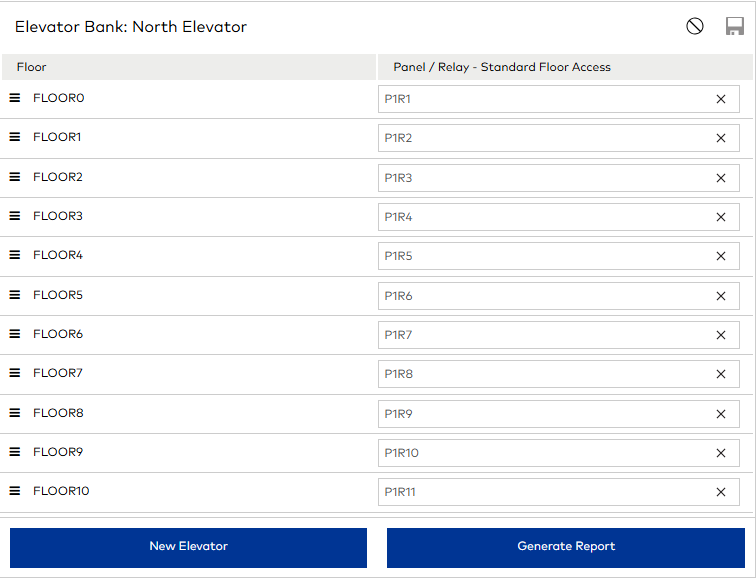The height and width of the screenshot is (579, 756).
Task: Clear the P1R1 relay assignment
Action: (721, 99)
